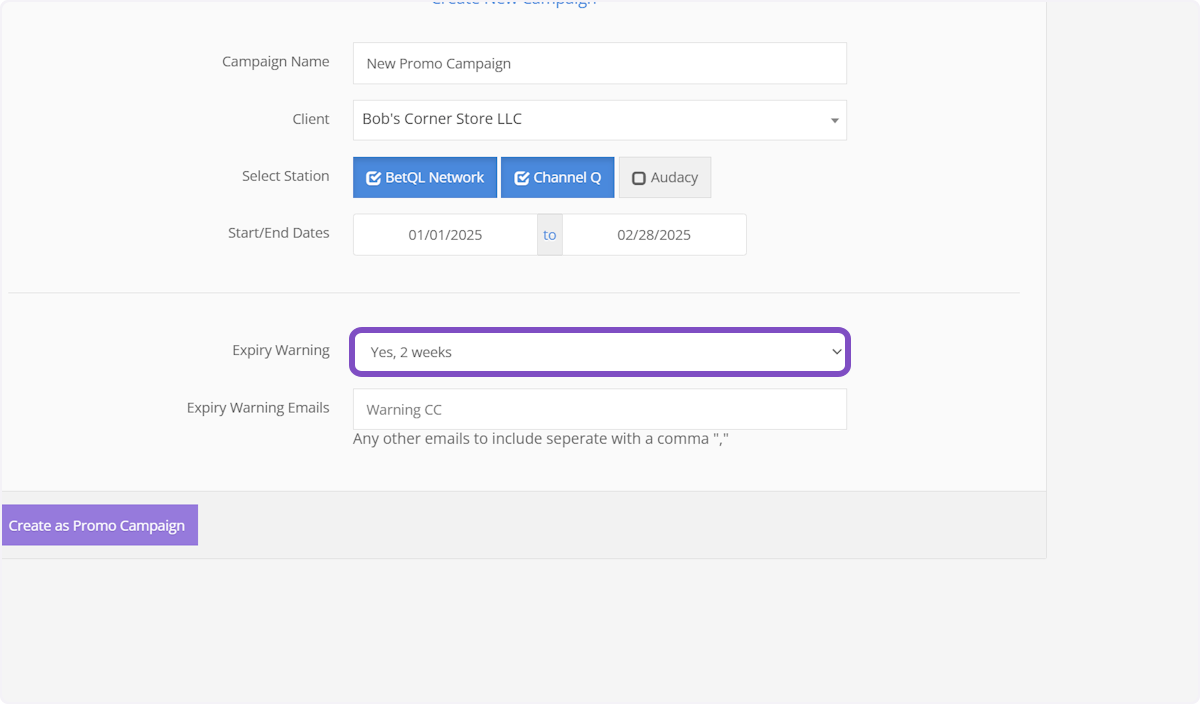This screenshot has height=704, width=1200.
Task: Click the checkmark icon in BetQL Network
Action: click(x=373, y=178)
